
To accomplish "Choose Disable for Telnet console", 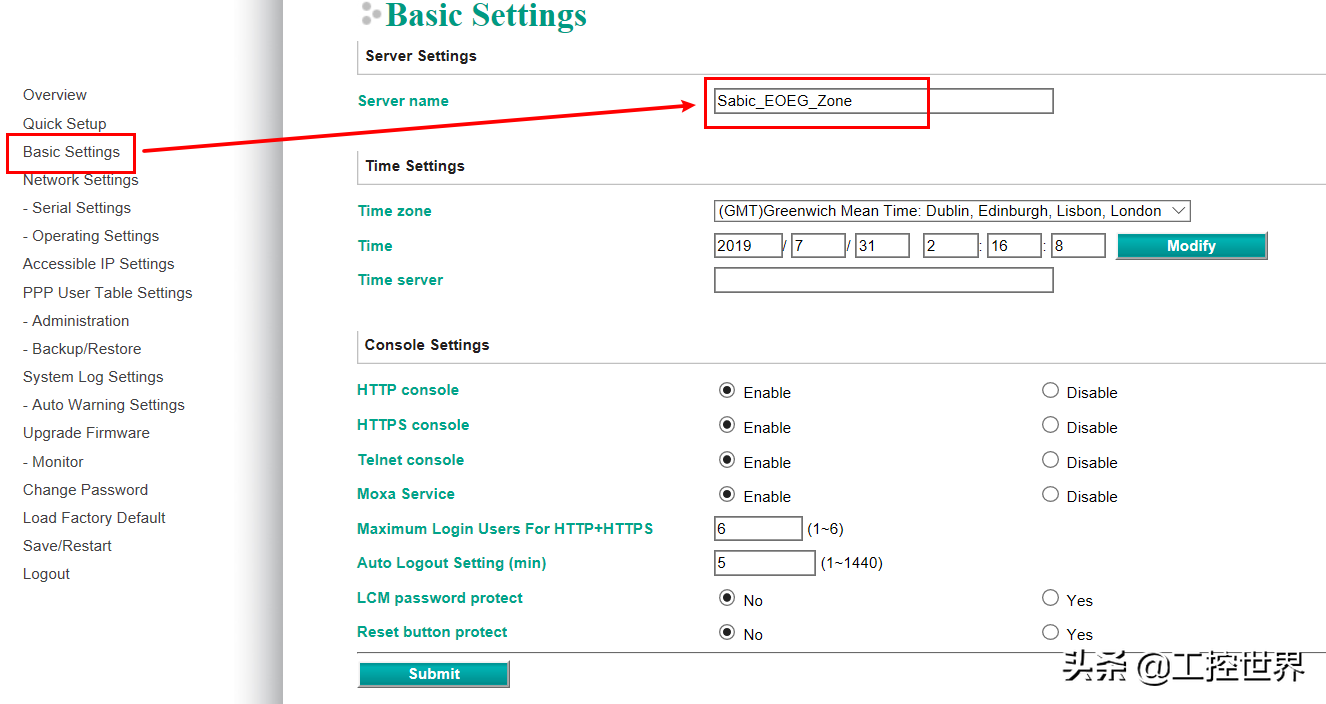I will (x=1050, y=460).
